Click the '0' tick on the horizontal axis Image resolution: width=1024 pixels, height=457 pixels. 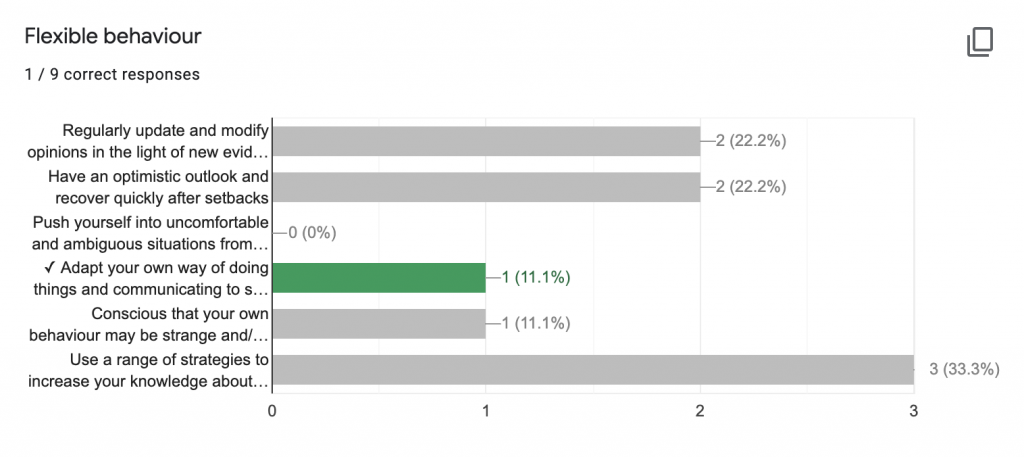click(272, 410)
